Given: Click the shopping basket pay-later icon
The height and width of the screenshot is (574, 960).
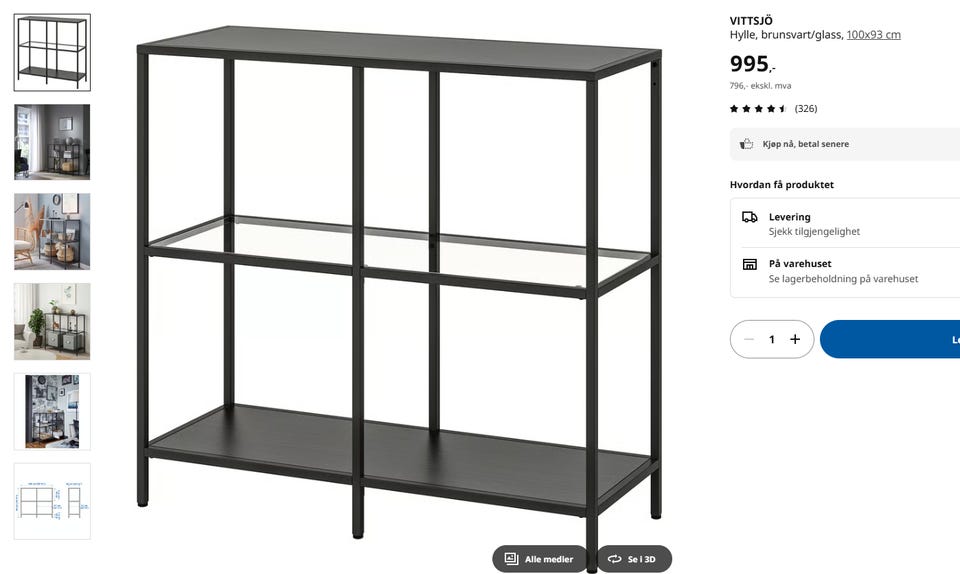Looking at the screenshot, I should coord(746,144).
